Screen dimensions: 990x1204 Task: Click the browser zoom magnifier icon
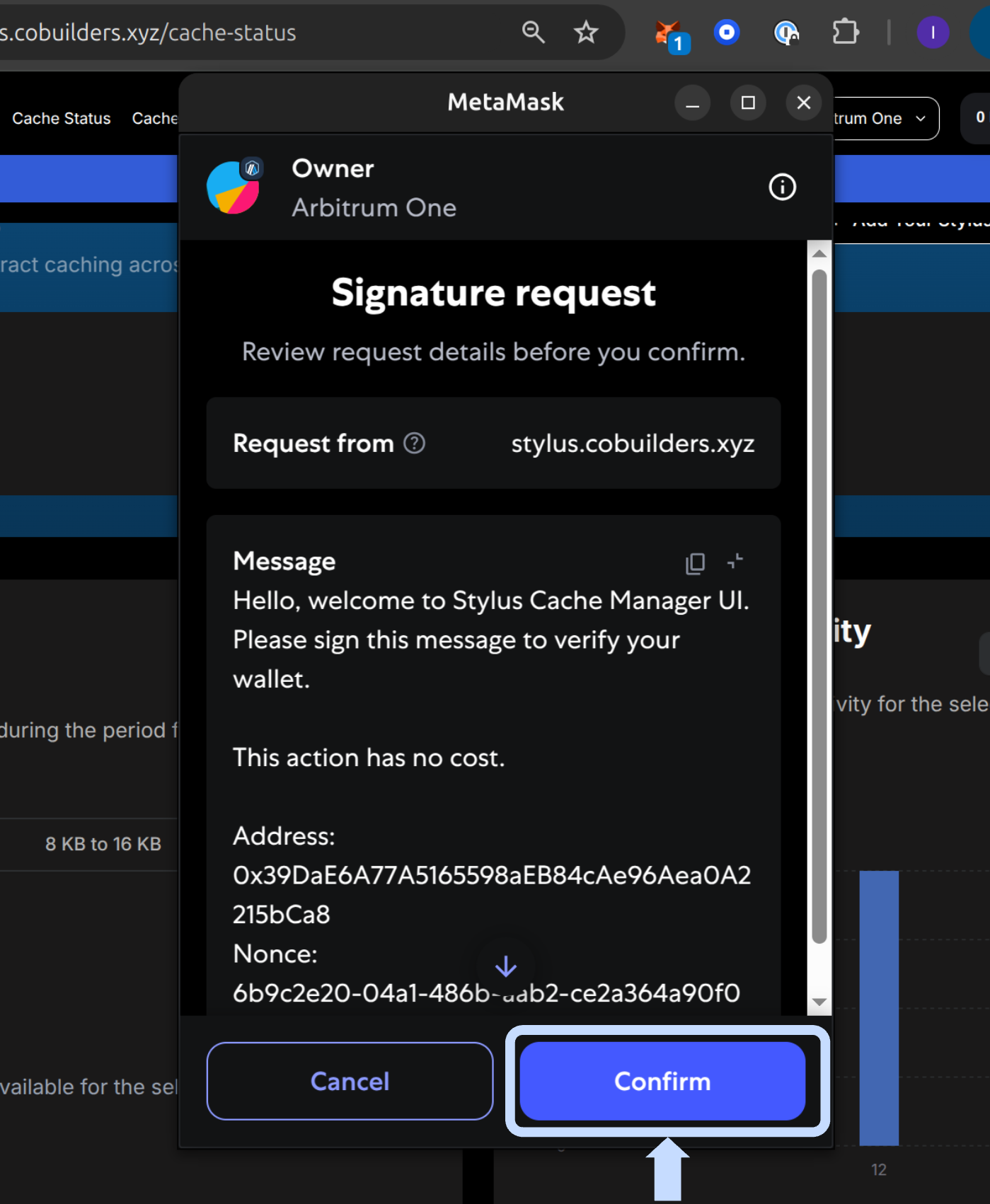pos(533,32)
